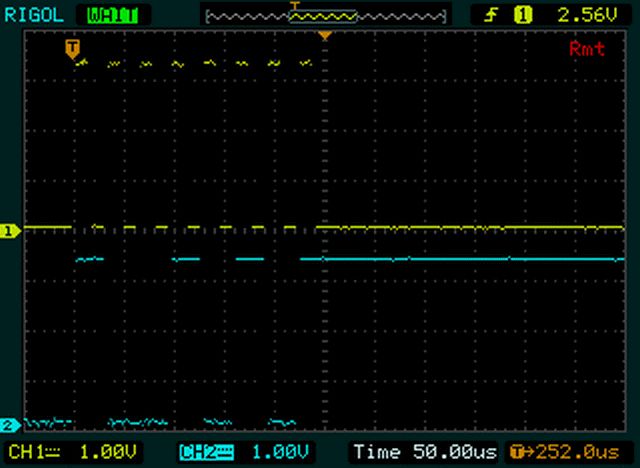Click the 252.0us trigger offset readout
Image resolution: width=640 pixels, height=468 pixels.
click(565, 452)
